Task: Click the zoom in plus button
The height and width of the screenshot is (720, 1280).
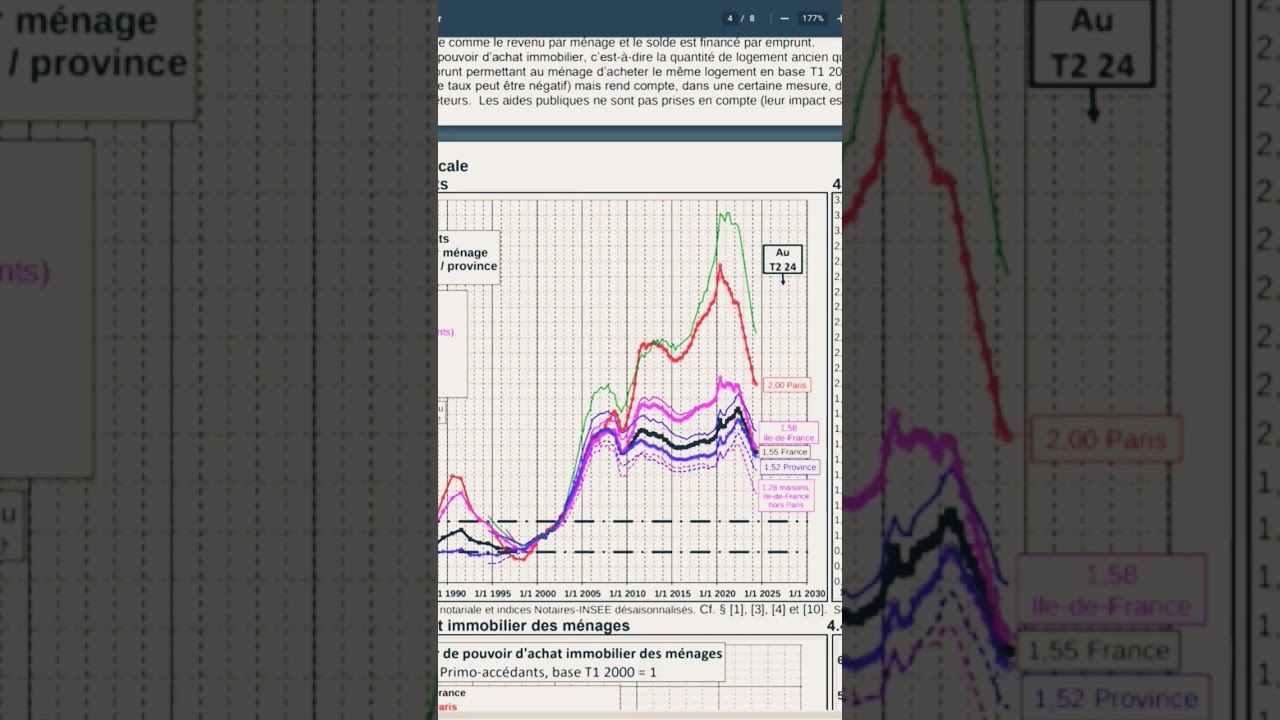Action: (838, 18)
